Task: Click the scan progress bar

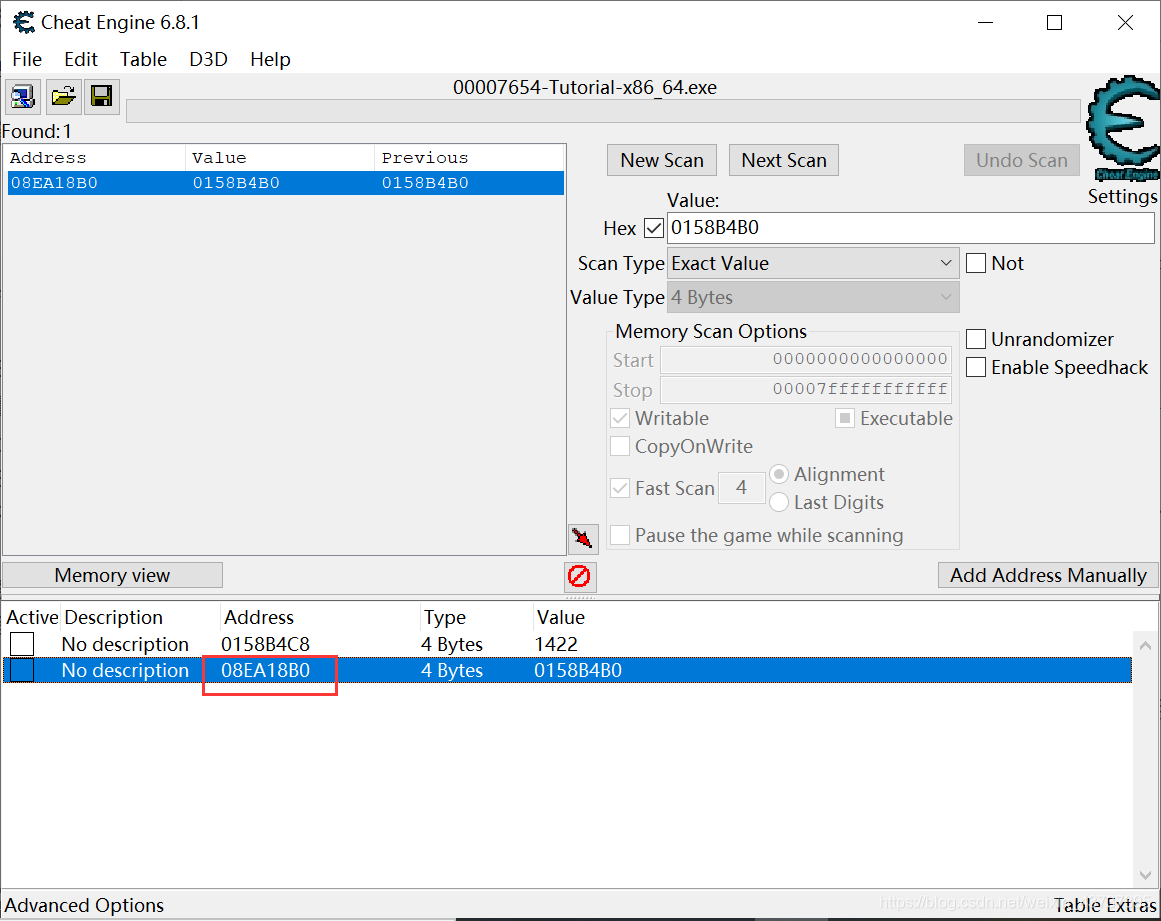Action: click(x=603, y=112)
